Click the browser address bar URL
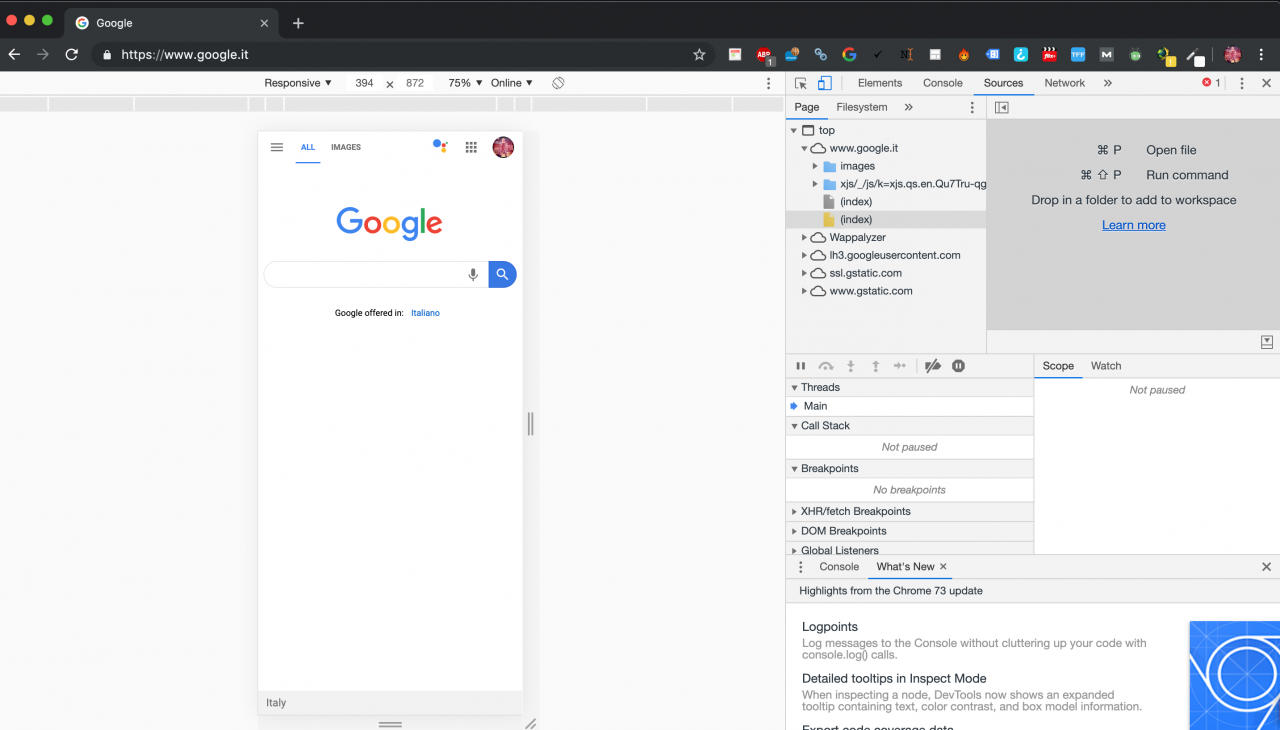Screen dimensions: 1280x730 tap(184, 55)
